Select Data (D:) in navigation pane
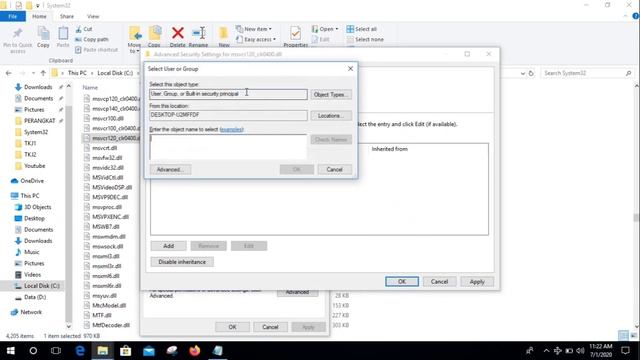640x360 pixels. (35, 297)
